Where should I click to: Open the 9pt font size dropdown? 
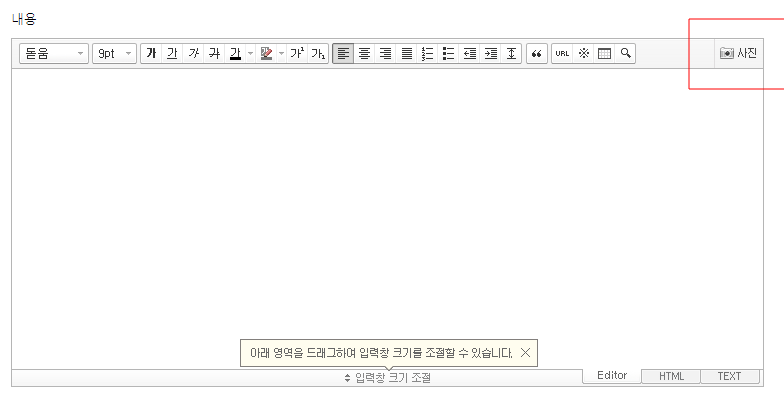pos(114,54)
